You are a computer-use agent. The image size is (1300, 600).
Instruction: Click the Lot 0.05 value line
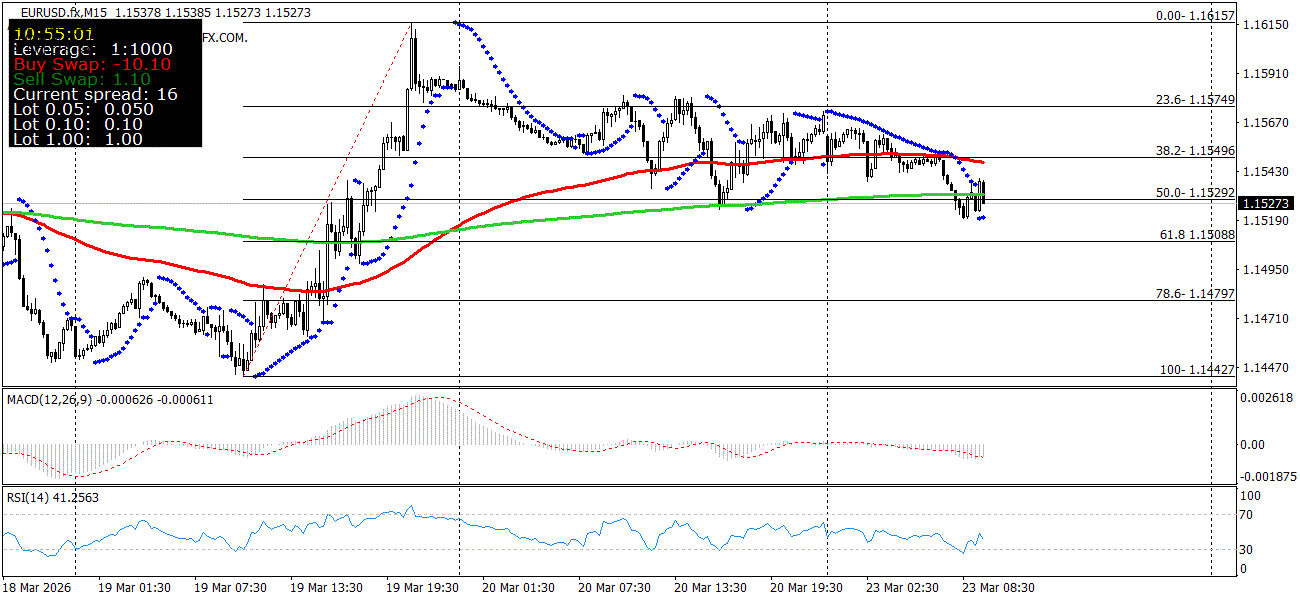tap(83, 109)
